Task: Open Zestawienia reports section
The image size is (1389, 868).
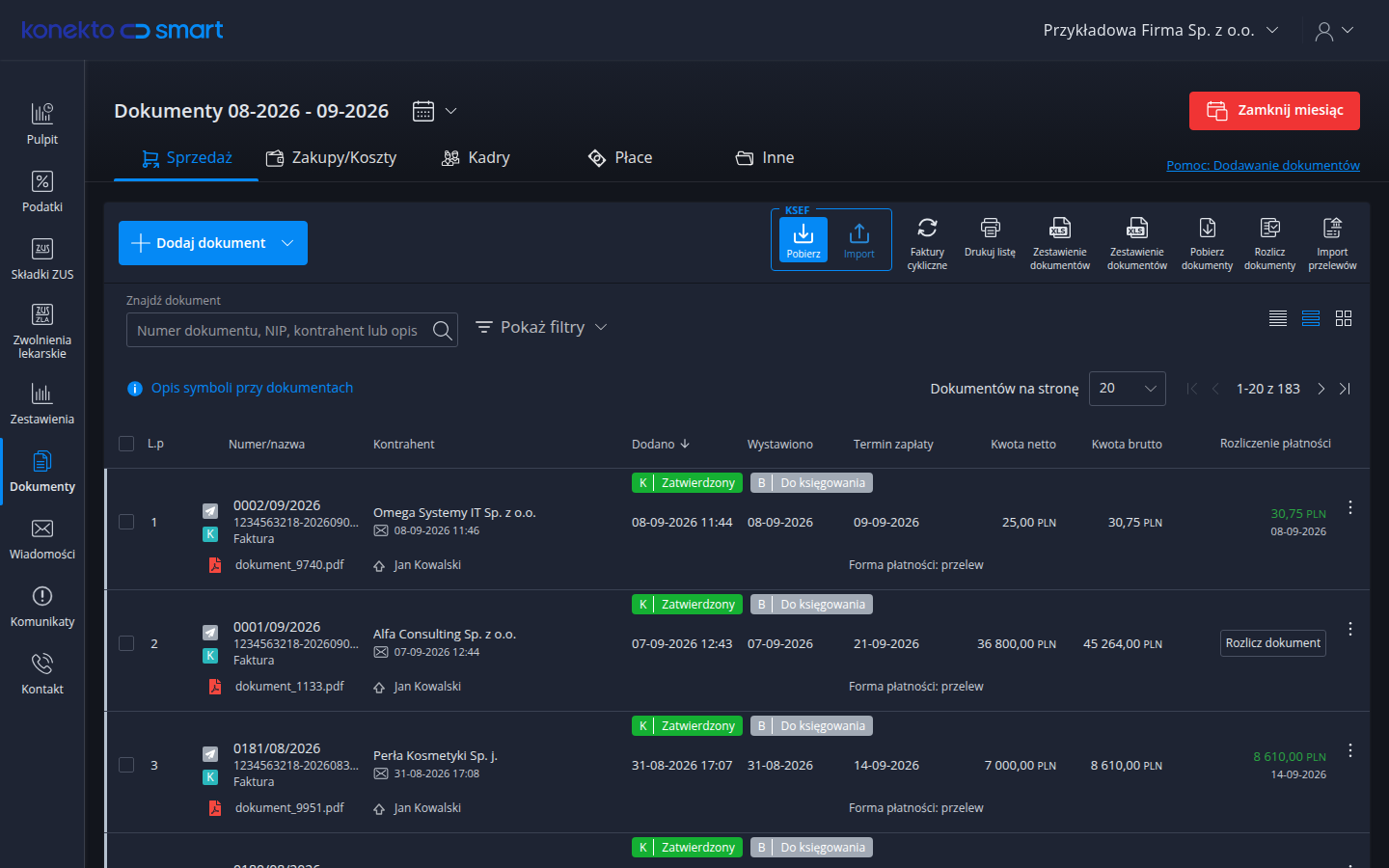Action: pyautogui.click(x=42, y=404)
